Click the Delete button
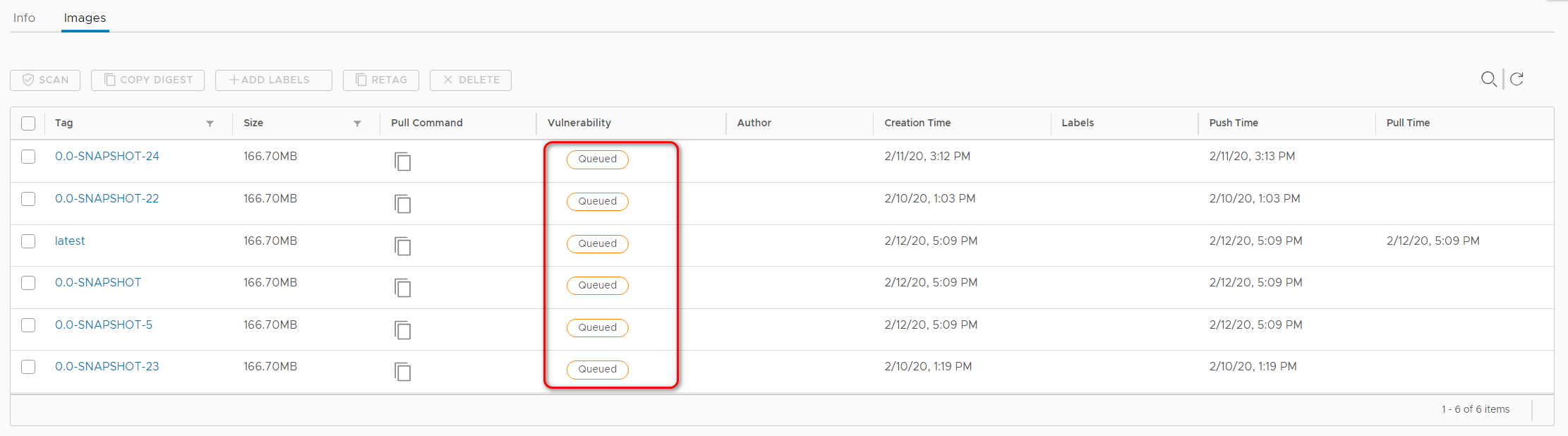The height and width of the screenshot is (436, 1568). click(x=471, y=80)
